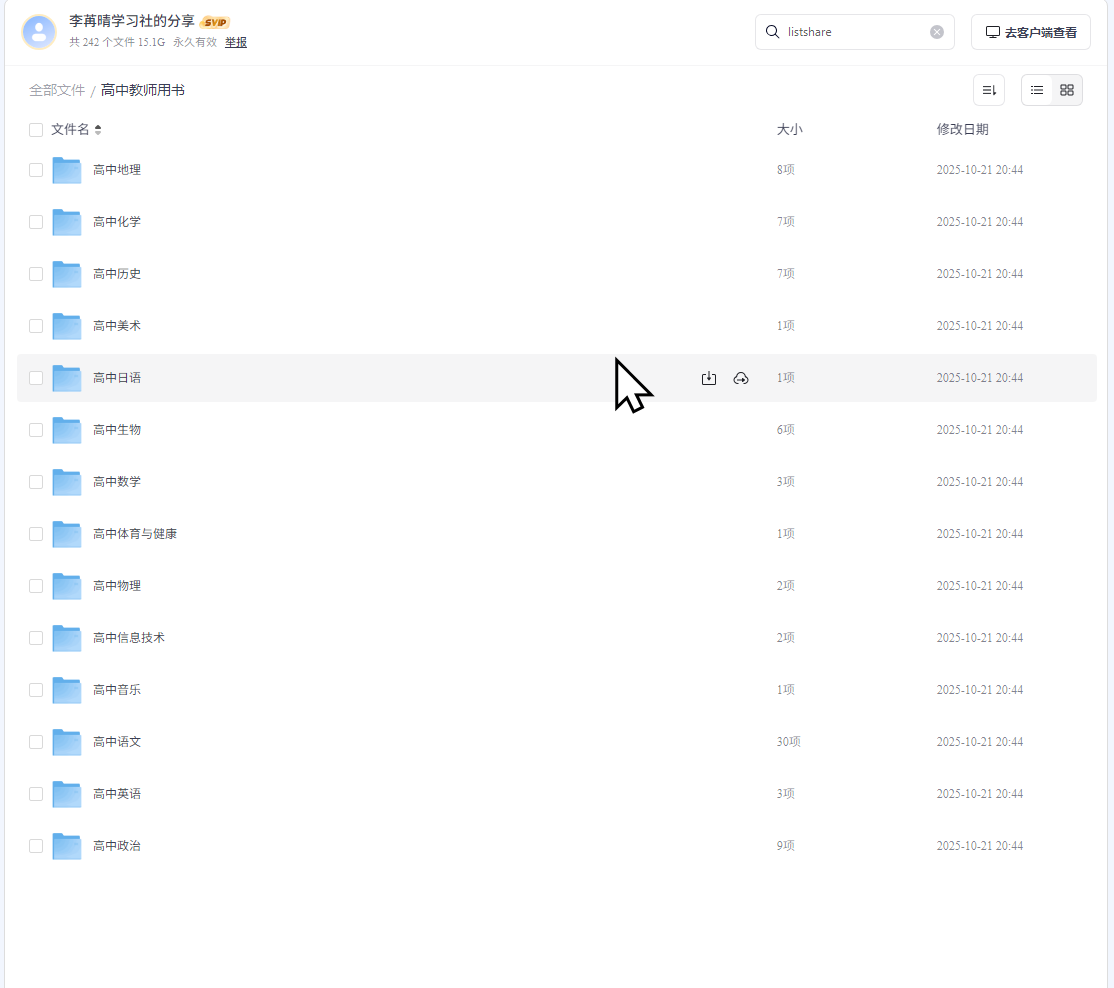Click save-to-cloud icon on 高中日语 row
The image size is (1114, 988).
click(741, 378)
